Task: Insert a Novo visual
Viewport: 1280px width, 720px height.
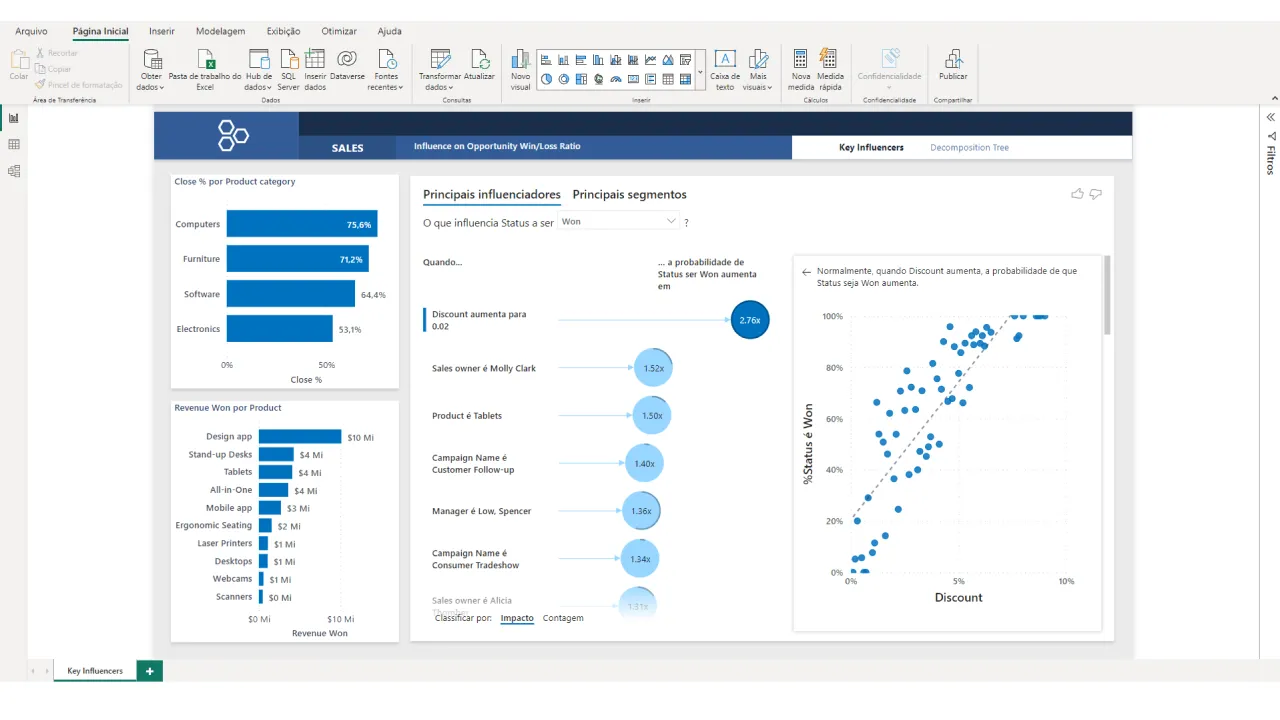Action: [520, 68]
